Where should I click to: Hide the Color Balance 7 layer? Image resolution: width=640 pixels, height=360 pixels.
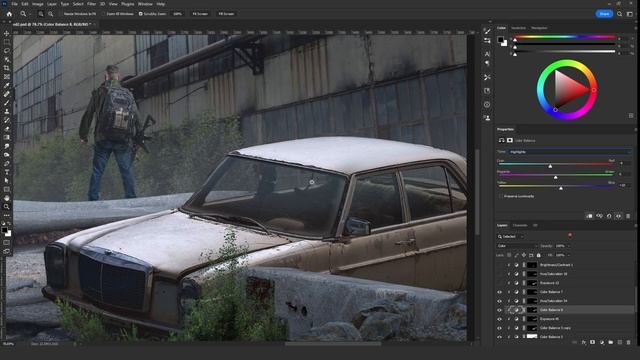(x=499, y=292)
